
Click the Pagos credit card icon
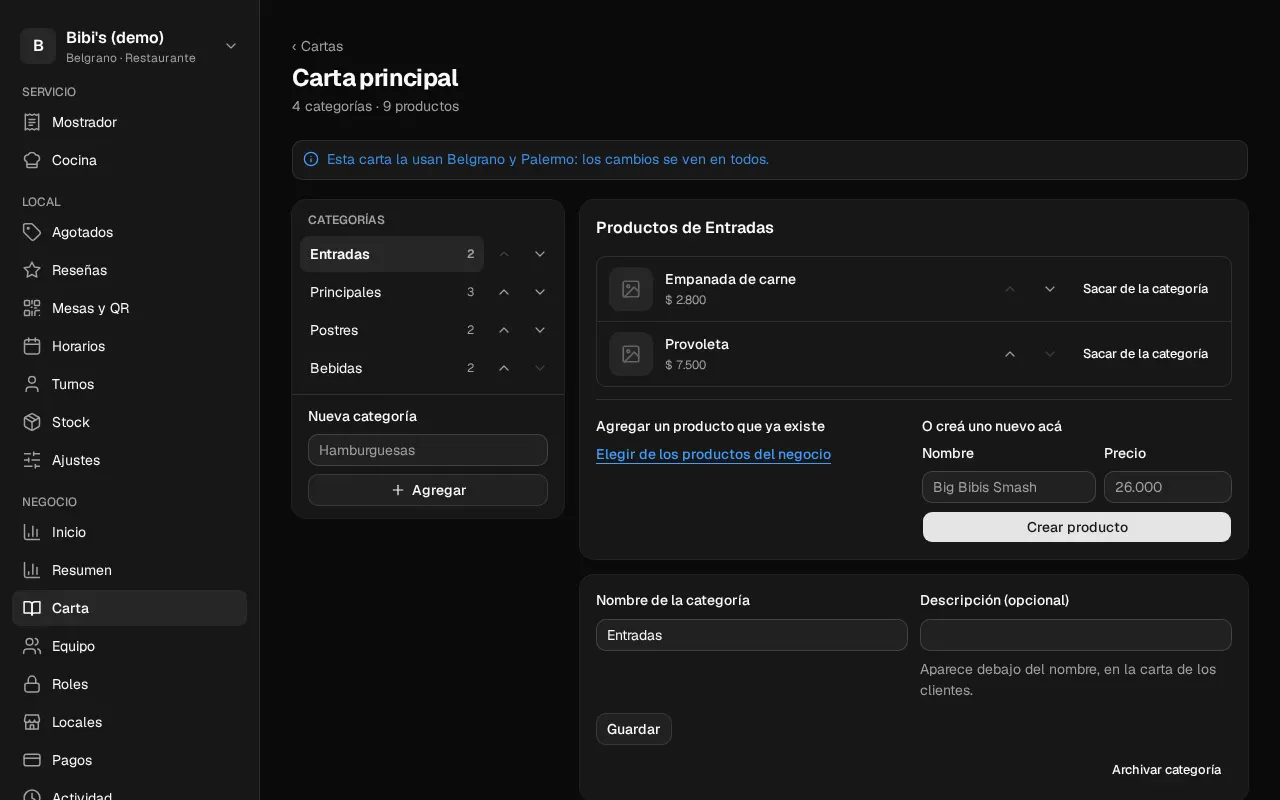tap(32, 760)
